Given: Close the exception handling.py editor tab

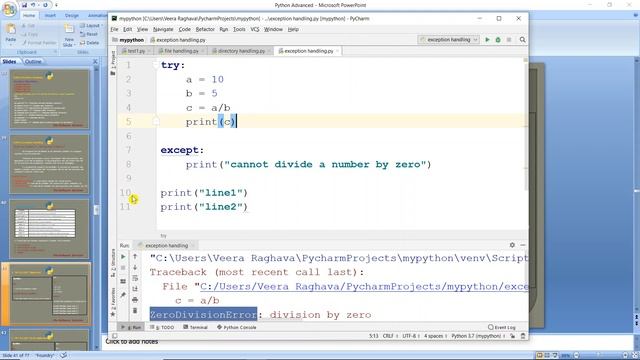Looking at the screenshot, I should (337, 51).
